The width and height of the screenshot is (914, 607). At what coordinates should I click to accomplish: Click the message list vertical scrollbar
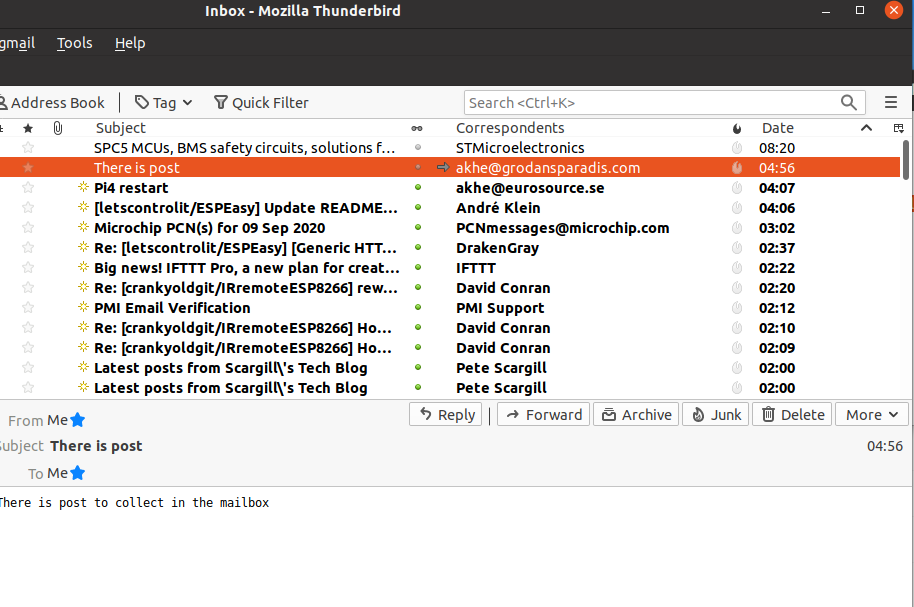(905, 160)
